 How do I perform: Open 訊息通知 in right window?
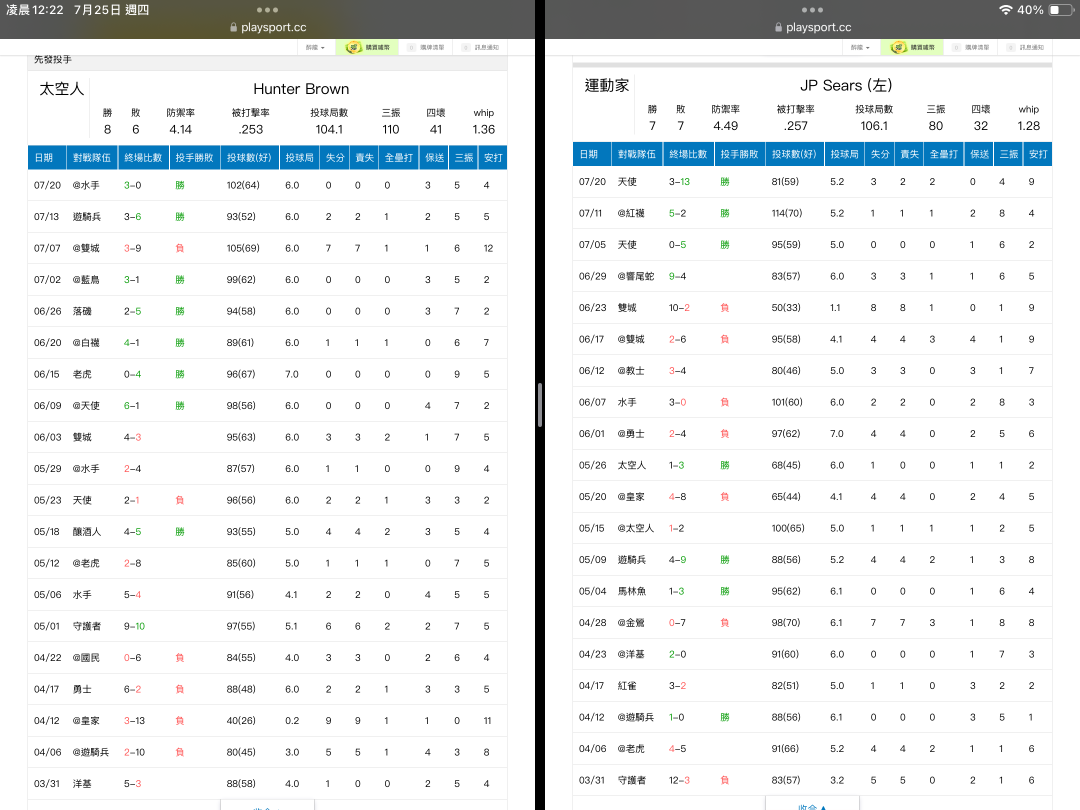click(1026, 48)
